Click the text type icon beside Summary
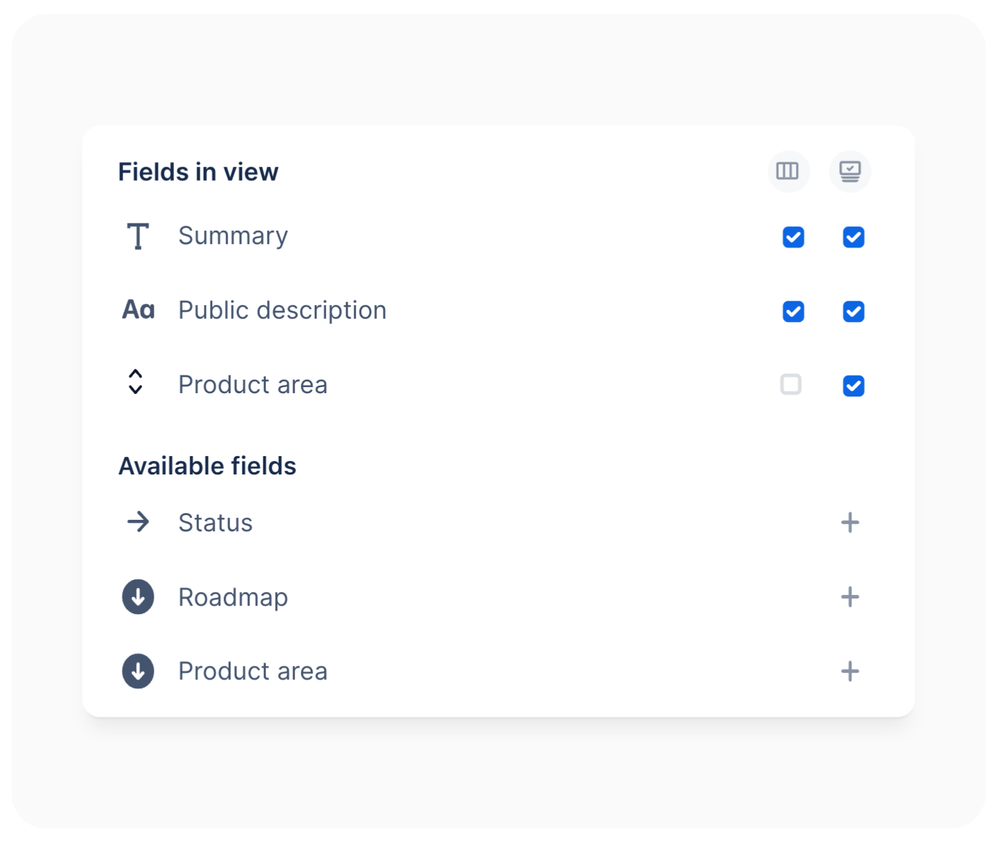Screen dimensions: 999x850 138,236
